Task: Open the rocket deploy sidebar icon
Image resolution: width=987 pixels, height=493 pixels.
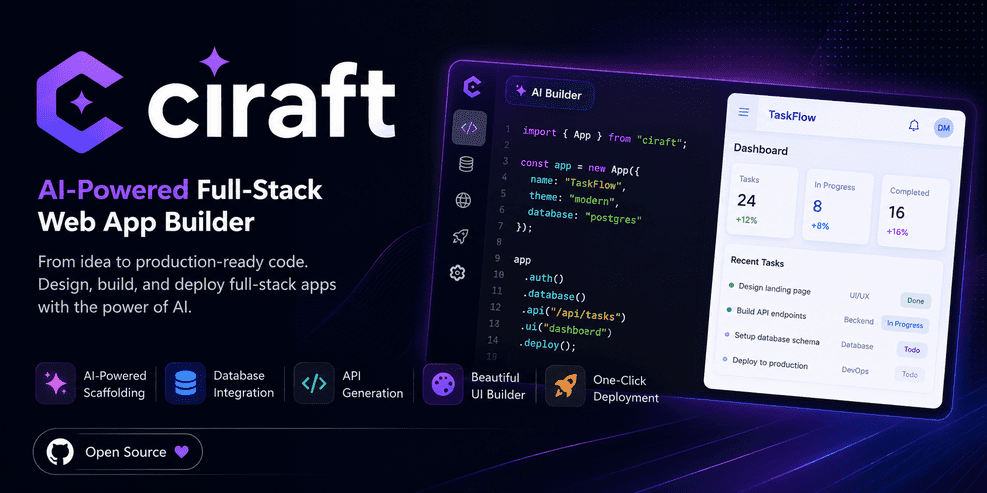Action: pos(460,236)
